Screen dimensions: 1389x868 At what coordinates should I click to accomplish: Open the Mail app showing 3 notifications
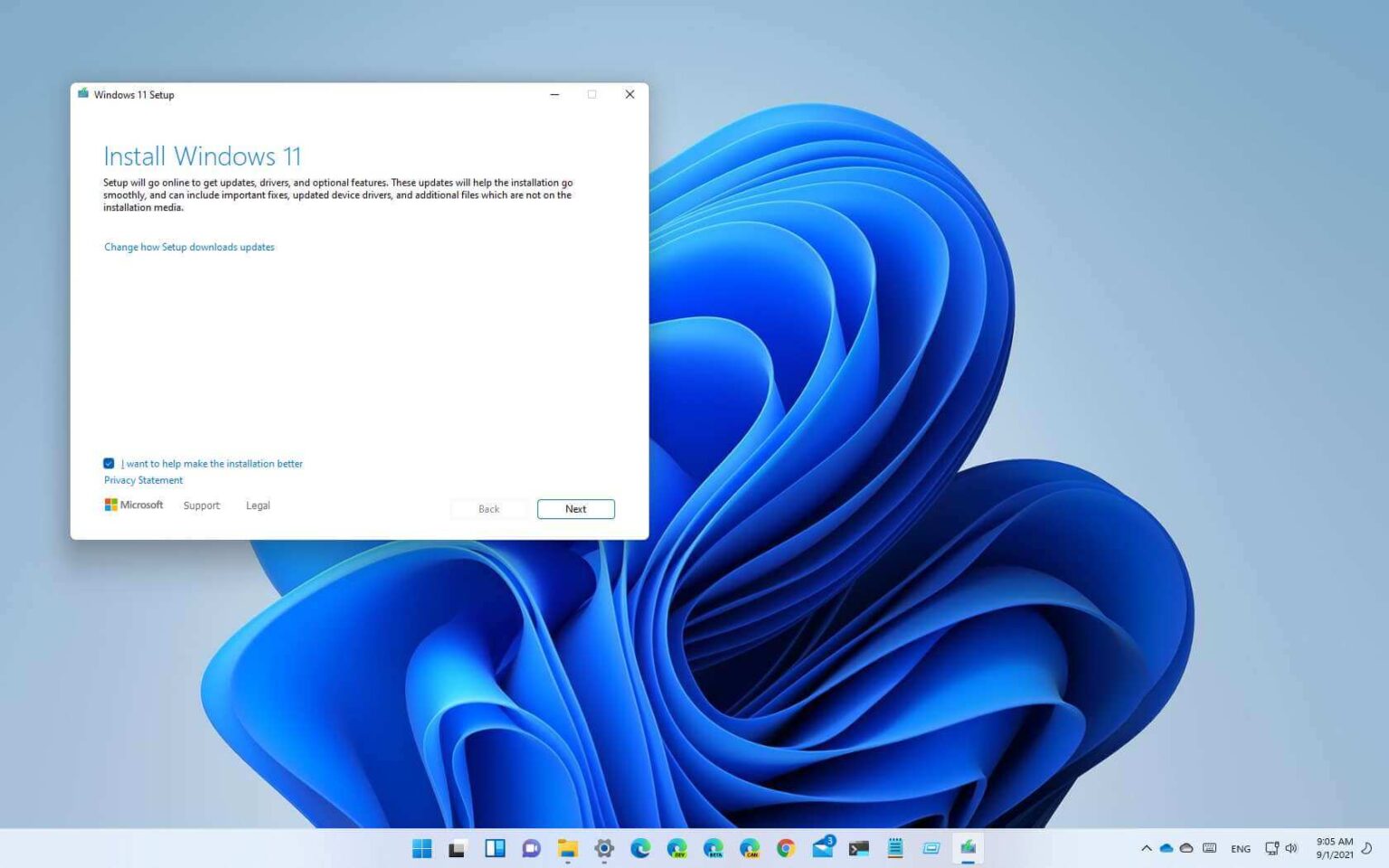(x=822, y=848)
